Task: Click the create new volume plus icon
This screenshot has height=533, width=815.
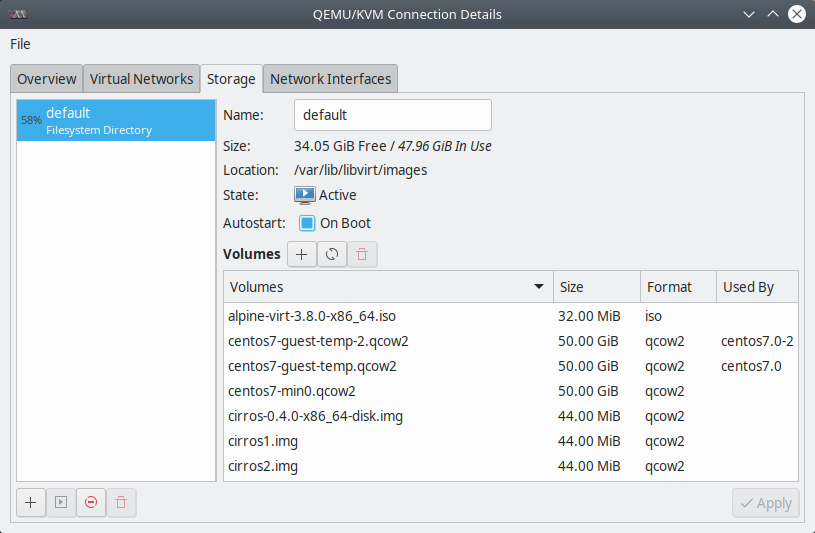Action: tap(301, 254)
